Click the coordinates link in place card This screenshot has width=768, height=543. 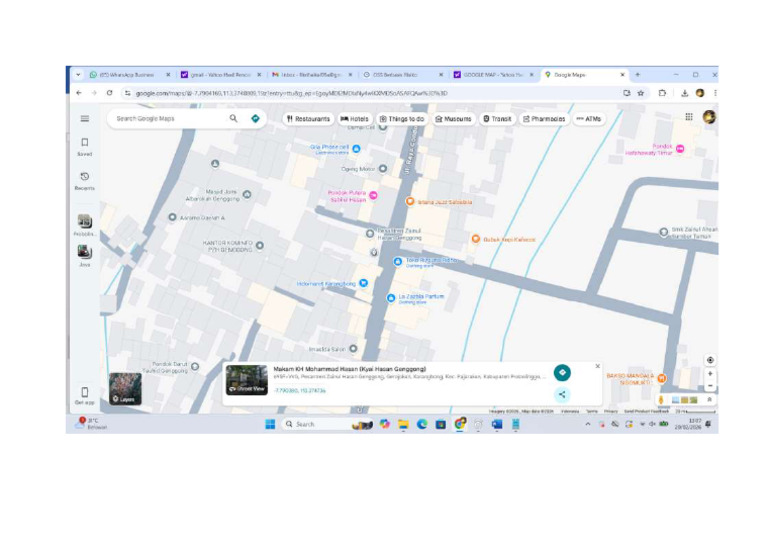(300, 390)
